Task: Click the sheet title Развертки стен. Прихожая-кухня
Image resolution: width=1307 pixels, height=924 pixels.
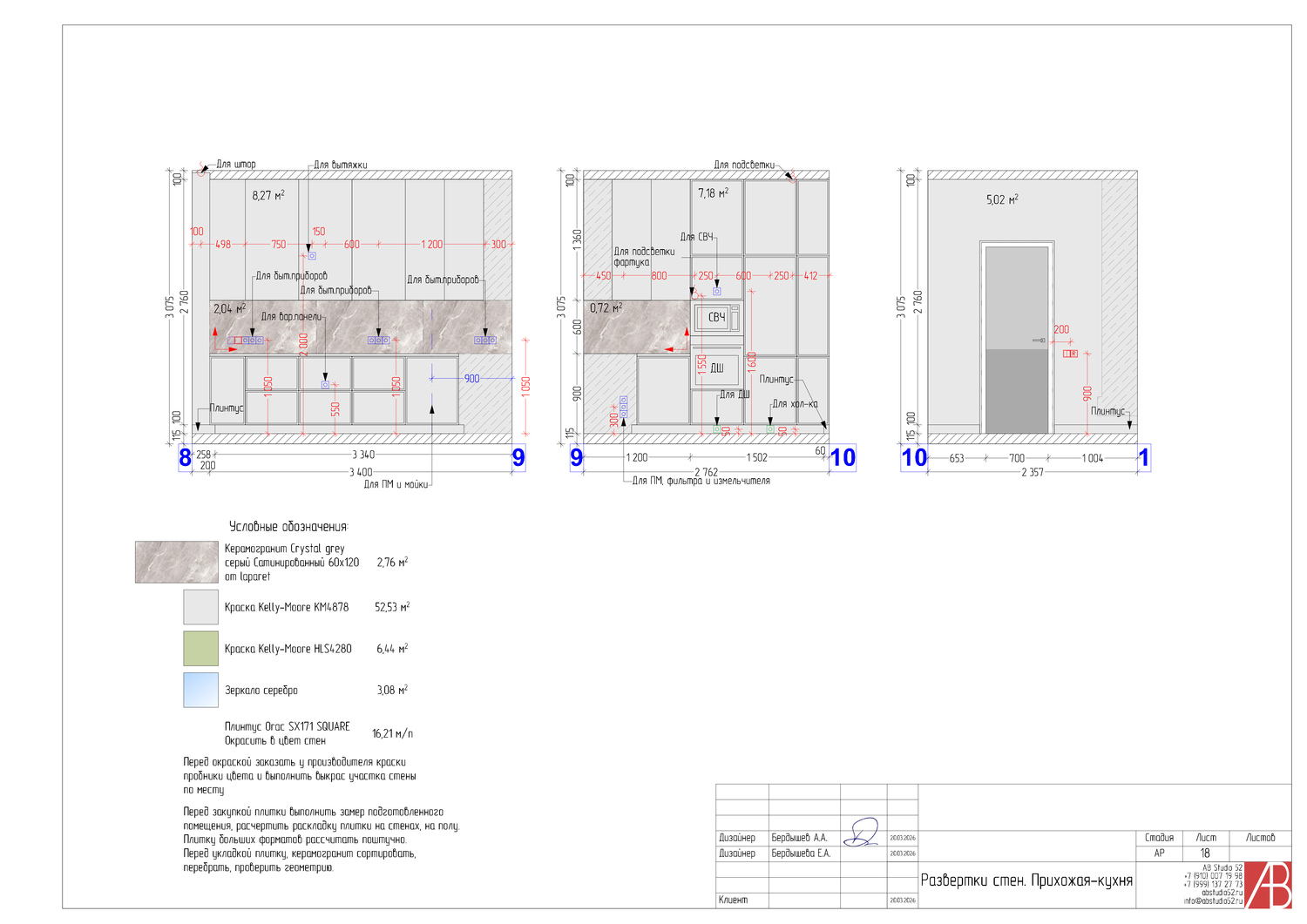Action: pos(1026,880)
